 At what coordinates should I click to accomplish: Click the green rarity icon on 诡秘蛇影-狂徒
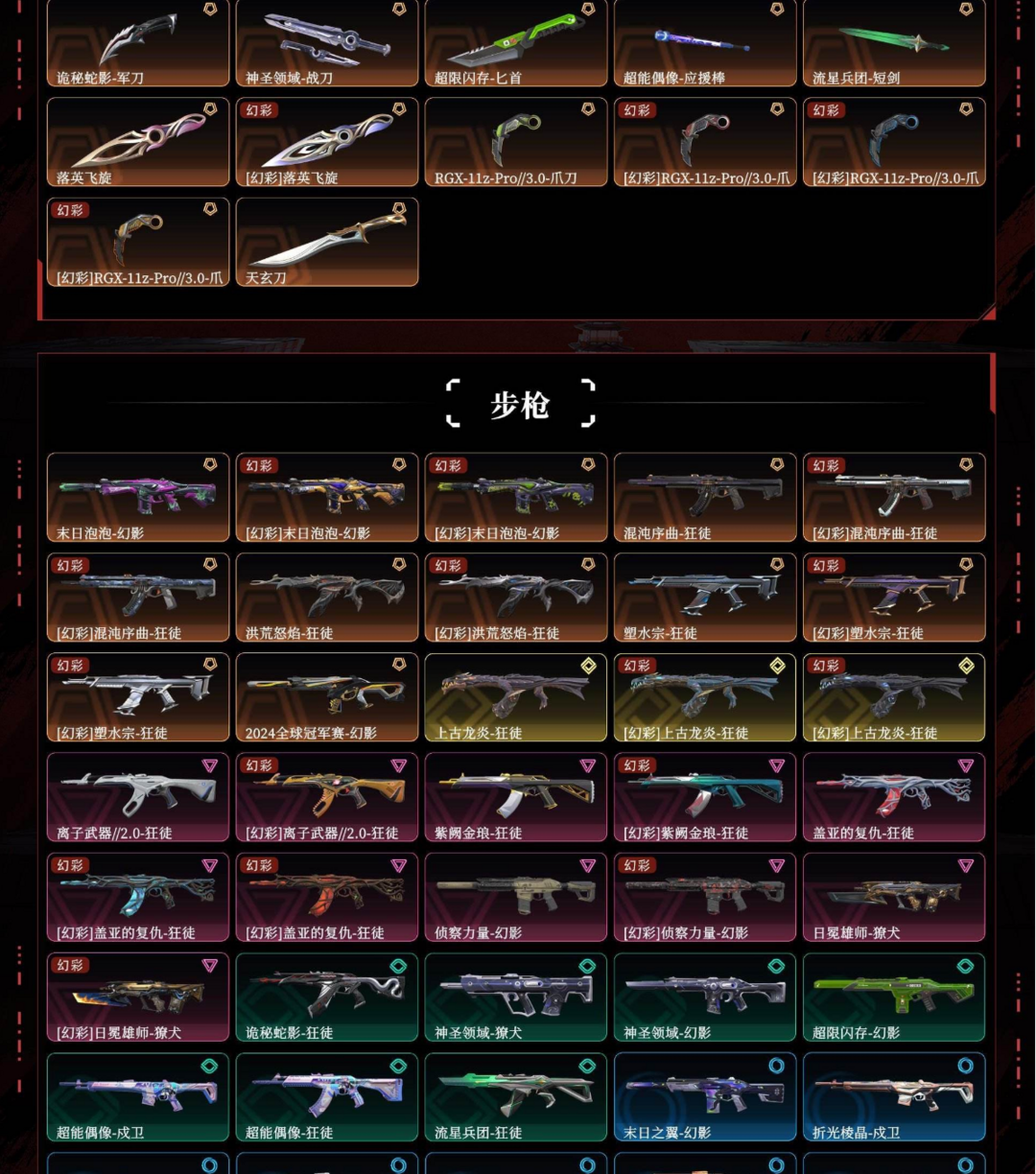pos(399,965)
